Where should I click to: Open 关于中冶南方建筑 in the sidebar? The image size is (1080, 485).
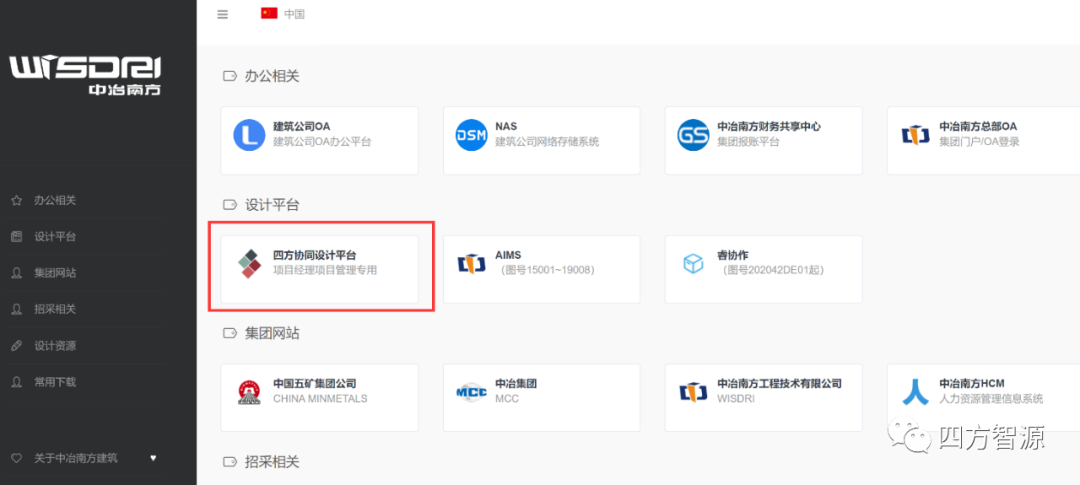76,458
